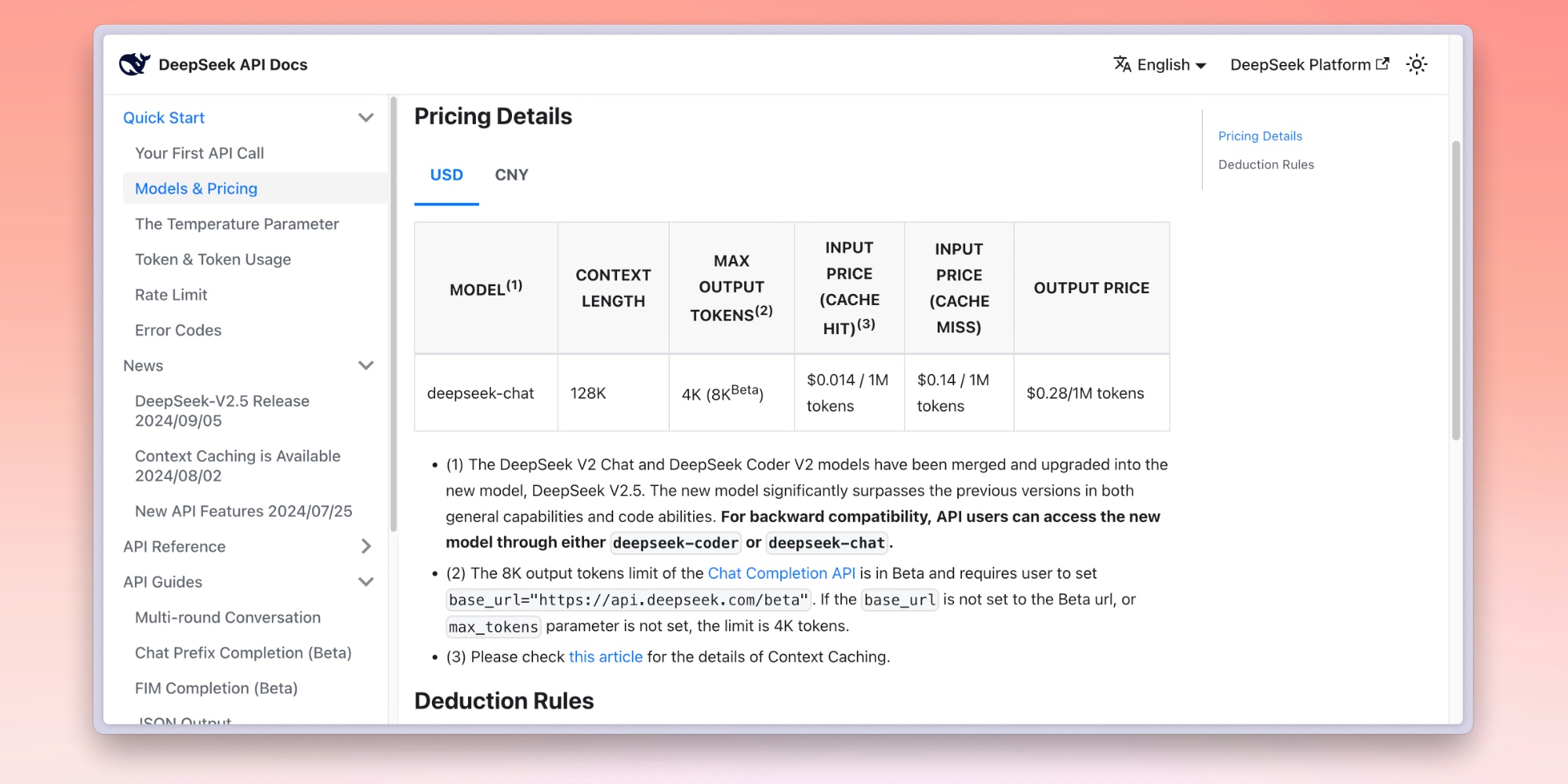Click the external-link icon beside DeepSeek Platform
This screenshot has height=784, width=1568.
pyautogui.click(x=1382, y=64)
